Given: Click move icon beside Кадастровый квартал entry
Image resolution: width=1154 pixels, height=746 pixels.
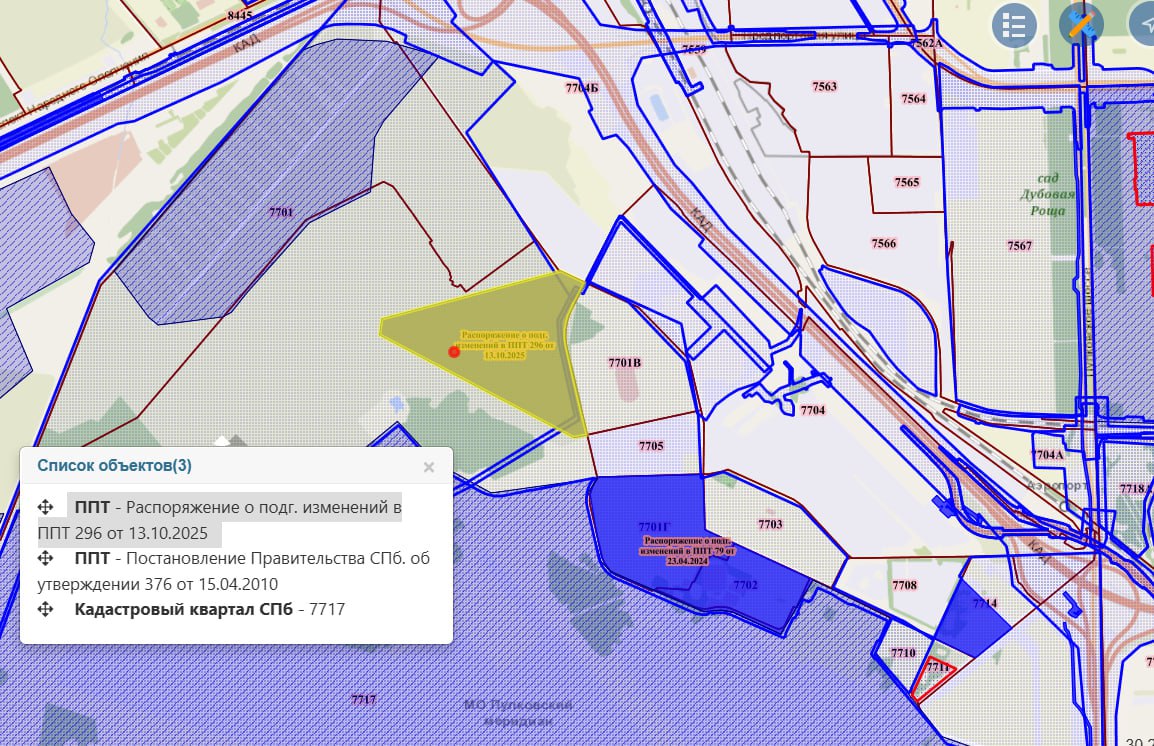Looking at the screenshot, I should click(x=45, y=609).
